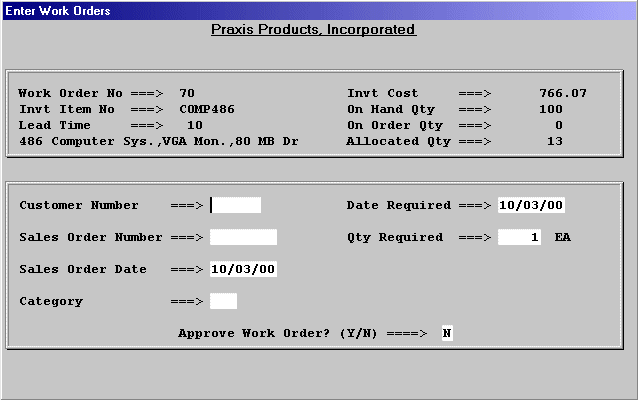
Task: Click the Praxis Products, Incorporated heading
Action: point(313,29)
